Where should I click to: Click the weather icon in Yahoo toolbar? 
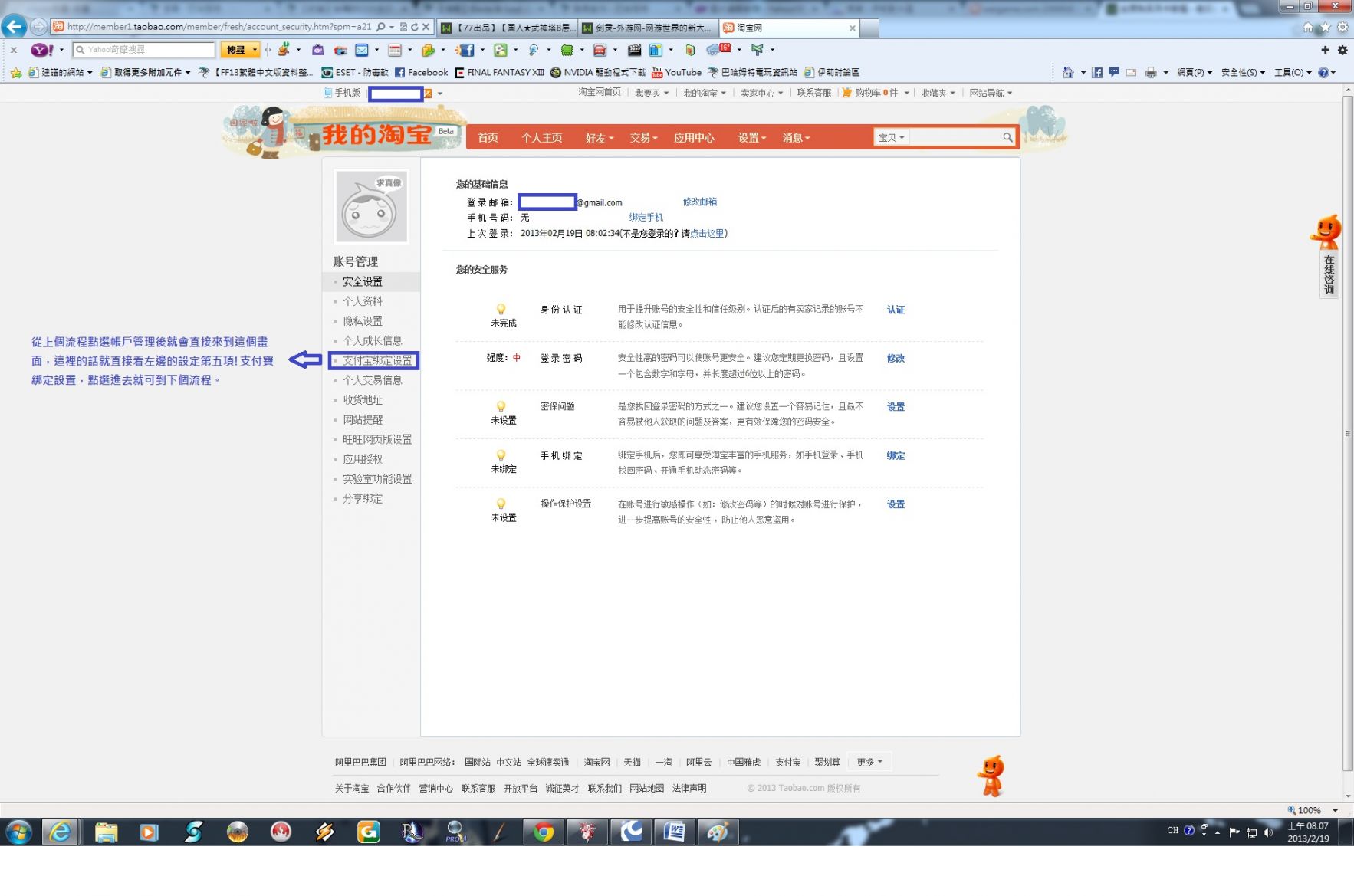tap(716, 50)
